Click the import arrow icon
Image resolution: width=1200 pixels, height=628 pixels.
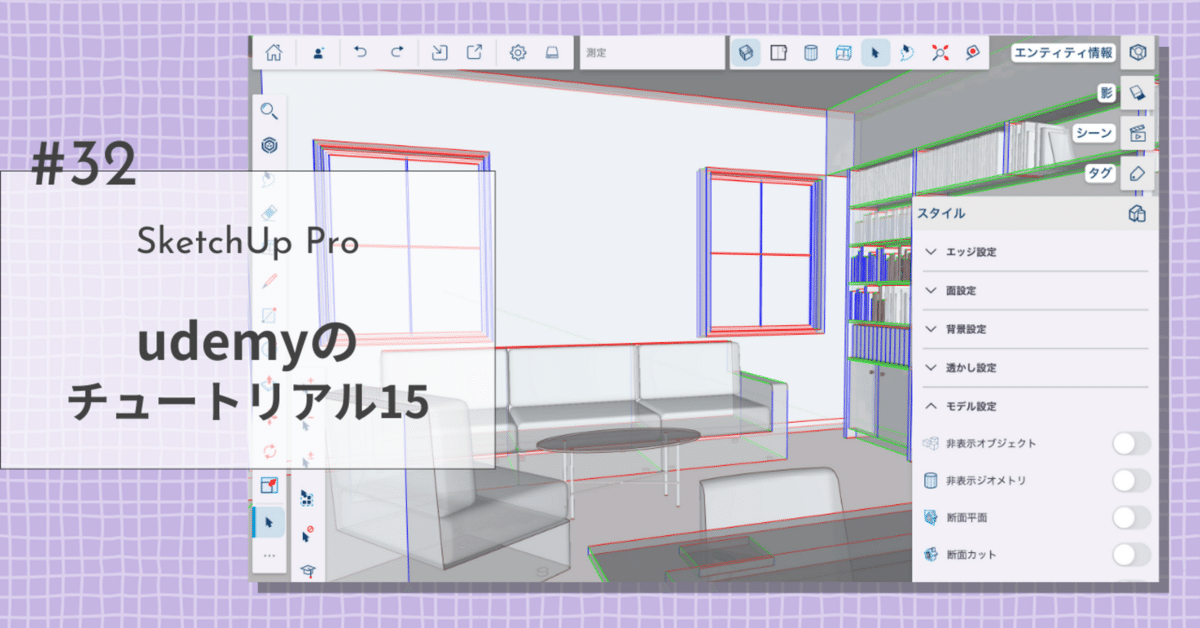point(440,53)
